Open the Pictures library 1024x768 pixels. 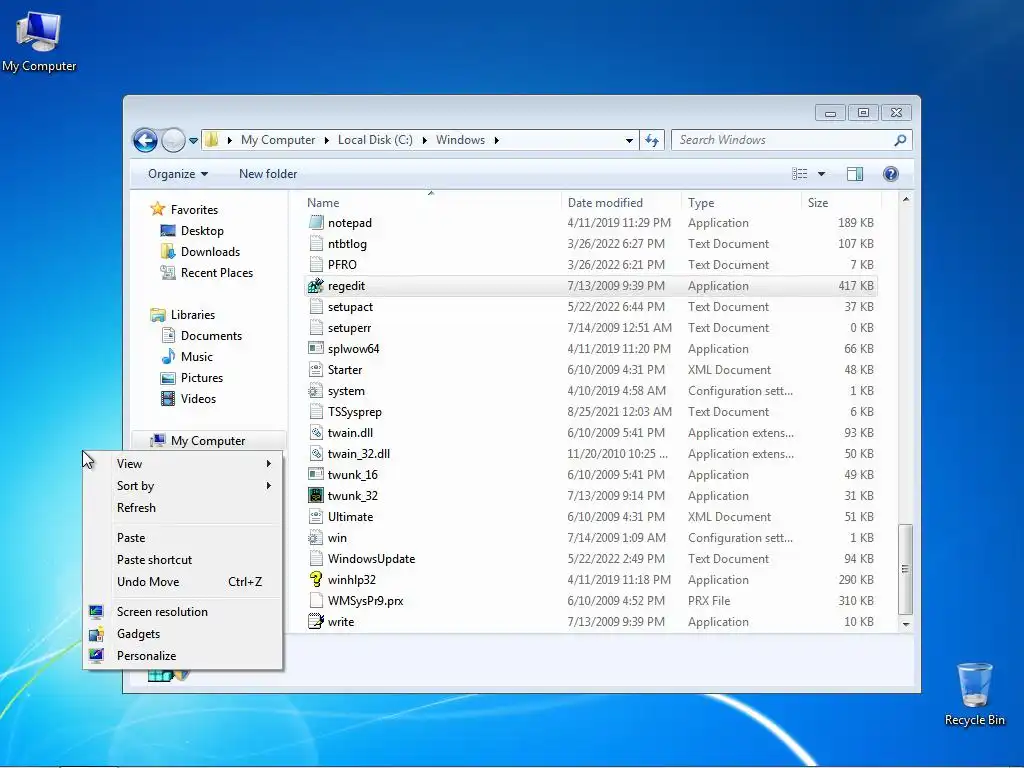tap(202, 377)
